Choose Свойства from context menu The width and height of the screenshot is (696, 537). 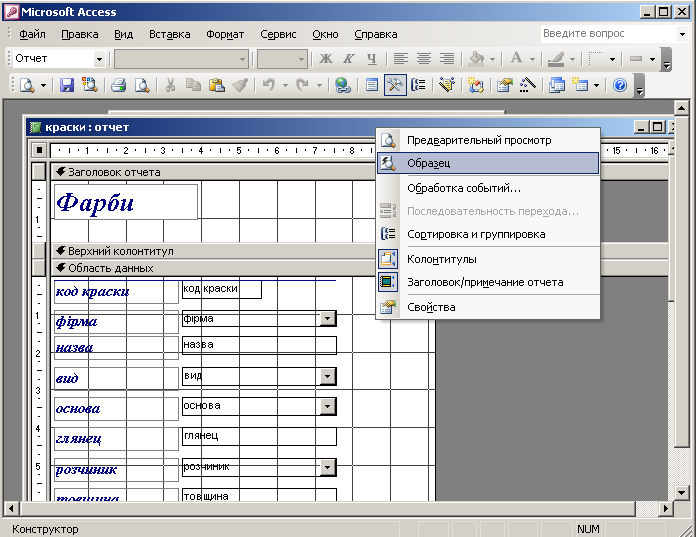[488, 307]
